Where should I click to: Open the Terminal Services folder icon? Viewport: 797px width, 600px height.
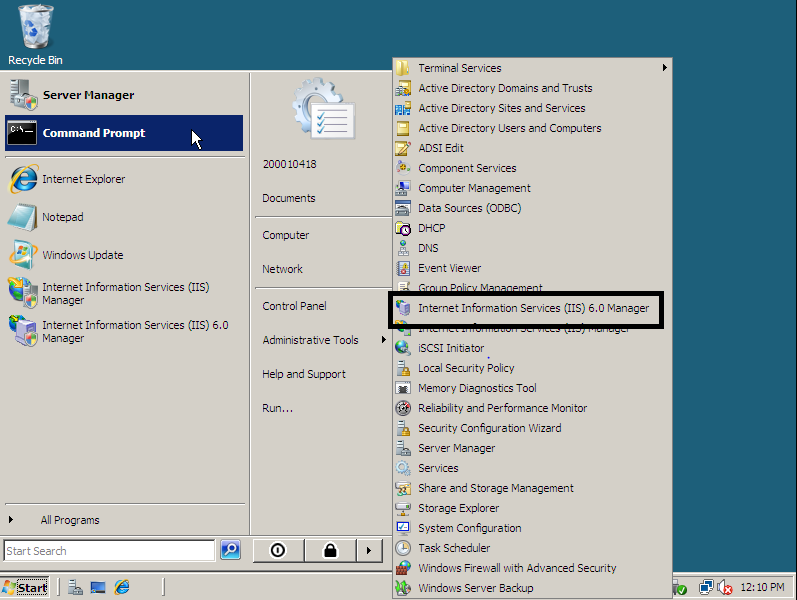click(403, 68)
